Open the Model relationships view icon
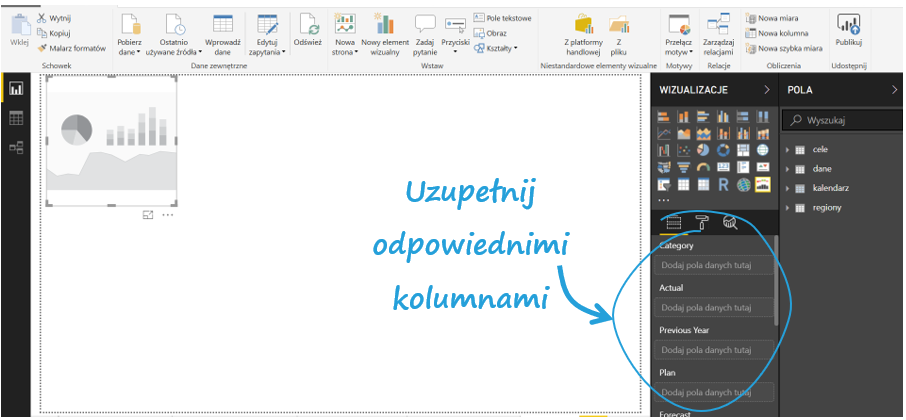 tap(16, 148)
